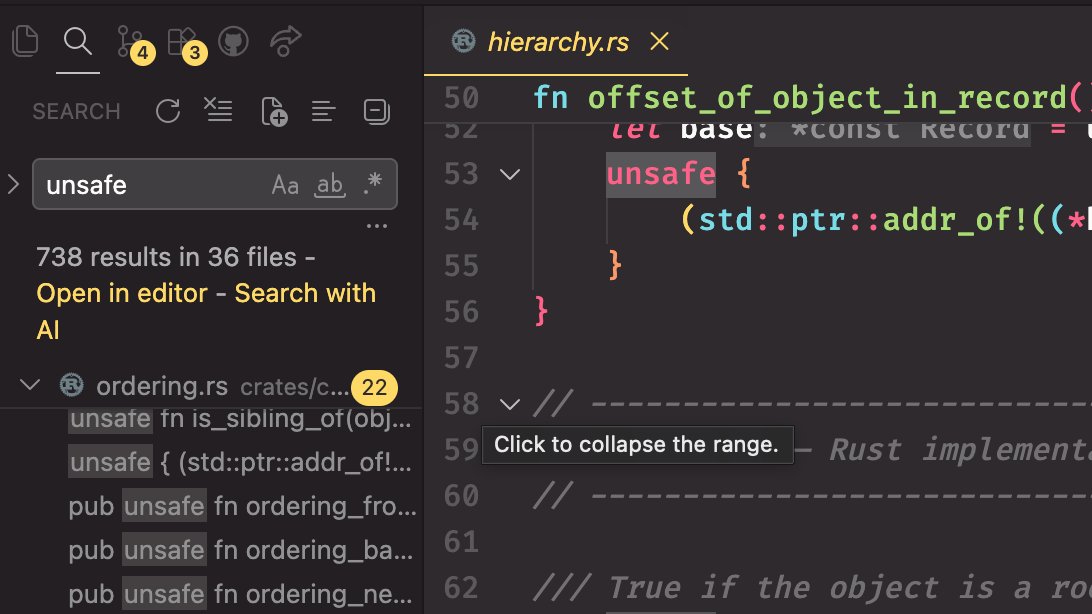
Task: Open the GitHub view icon
Action: pyautogui.click(x=233, y=42)
